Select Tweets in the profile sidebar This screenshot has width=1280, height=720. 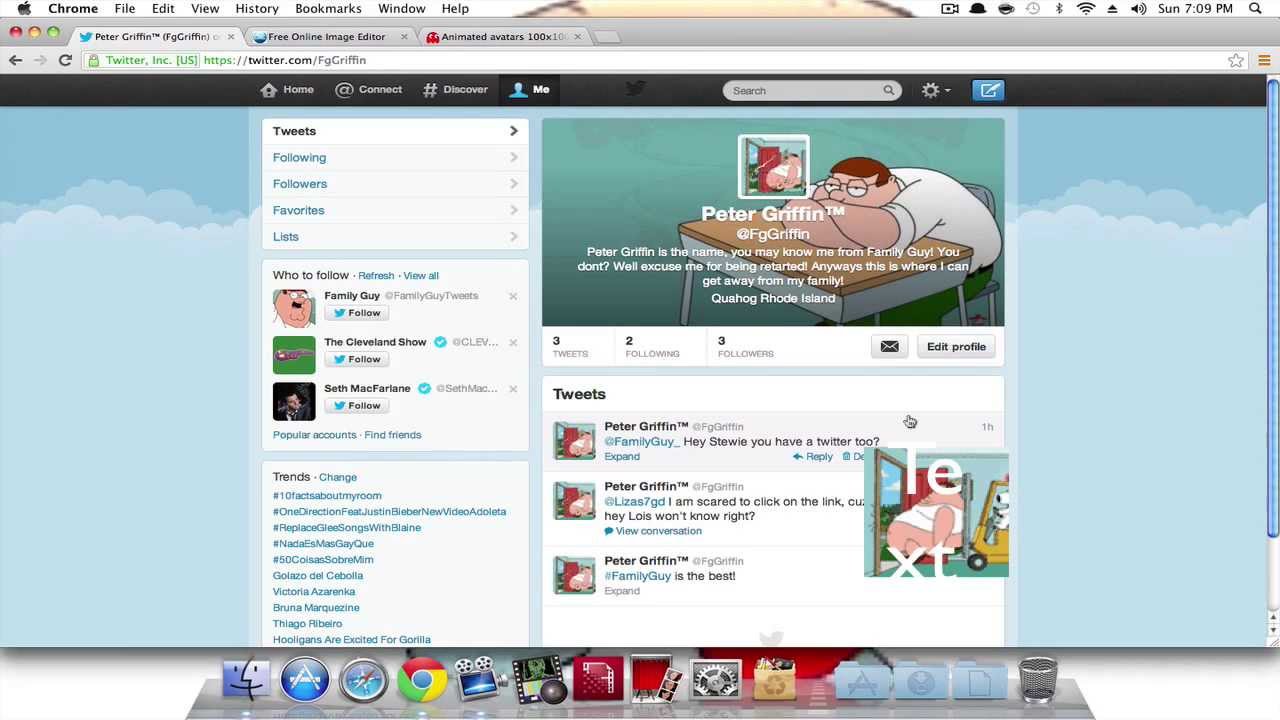(x=395, y=131)
